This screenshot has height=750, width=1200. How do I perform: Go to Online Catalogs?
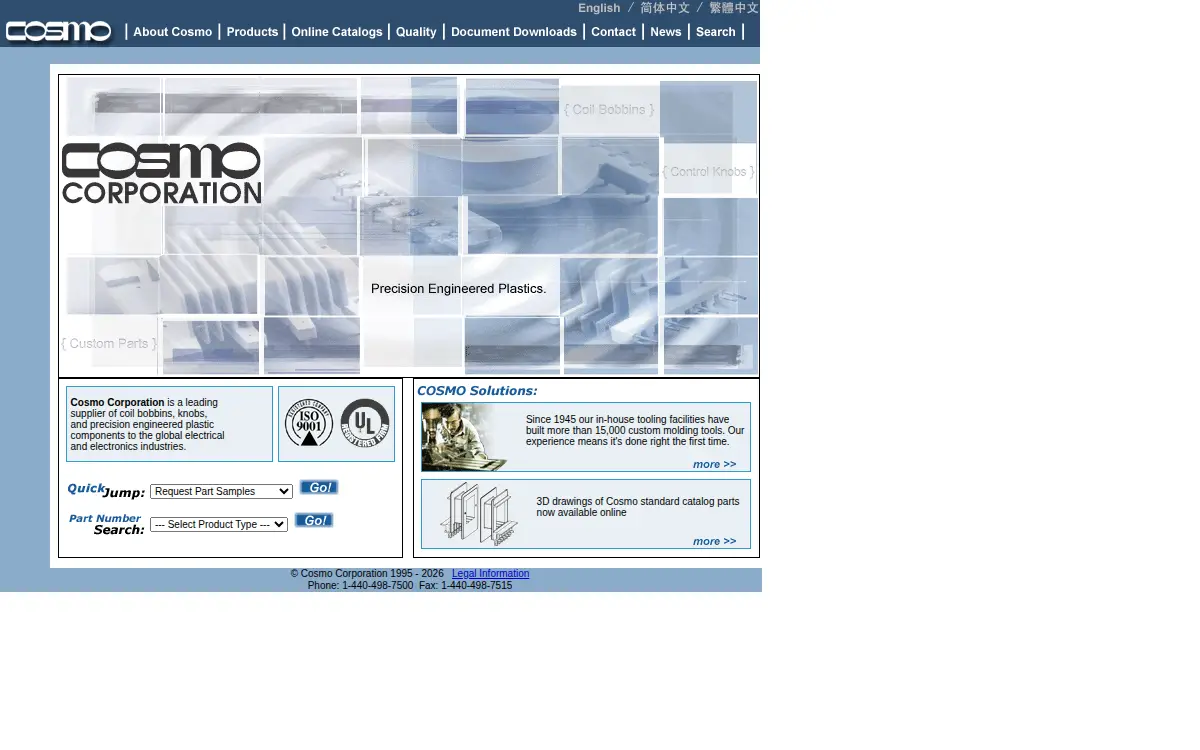coord(337,32)
